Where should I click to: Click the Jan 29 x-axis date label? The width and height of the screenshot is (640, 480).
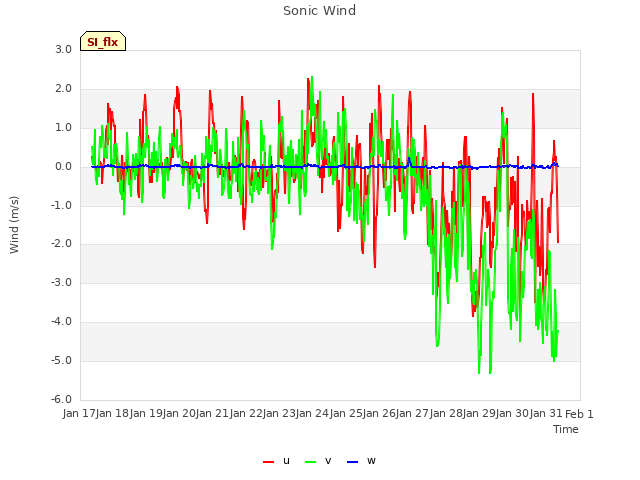coord(479,414)
